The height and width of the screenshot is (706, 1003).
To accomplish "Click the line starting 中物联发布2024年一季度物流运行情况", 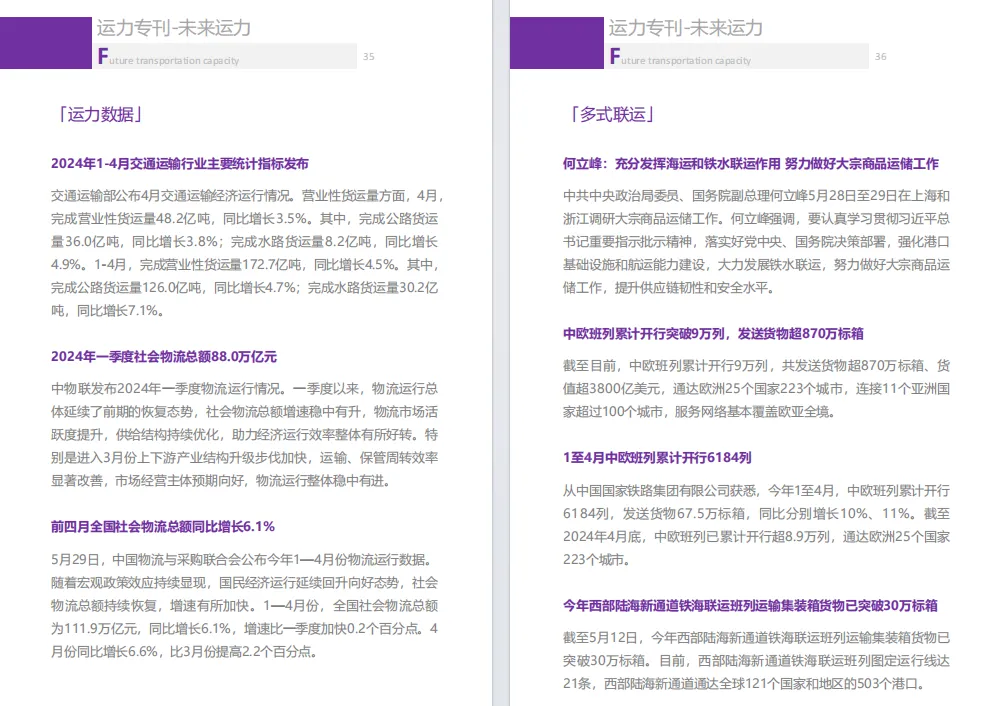I will 244,389.
